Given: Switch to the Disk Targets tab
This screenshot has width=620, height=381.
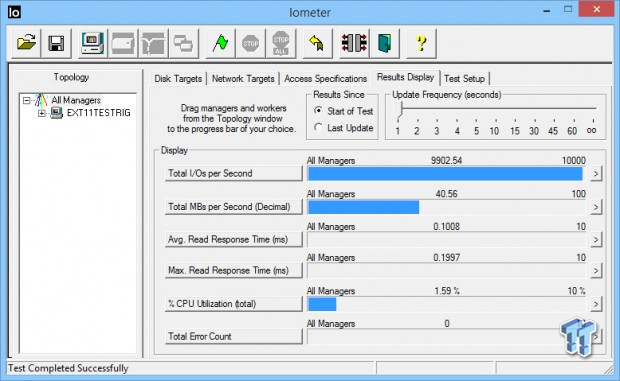Looking at the screenshot, I should point(178,79).
